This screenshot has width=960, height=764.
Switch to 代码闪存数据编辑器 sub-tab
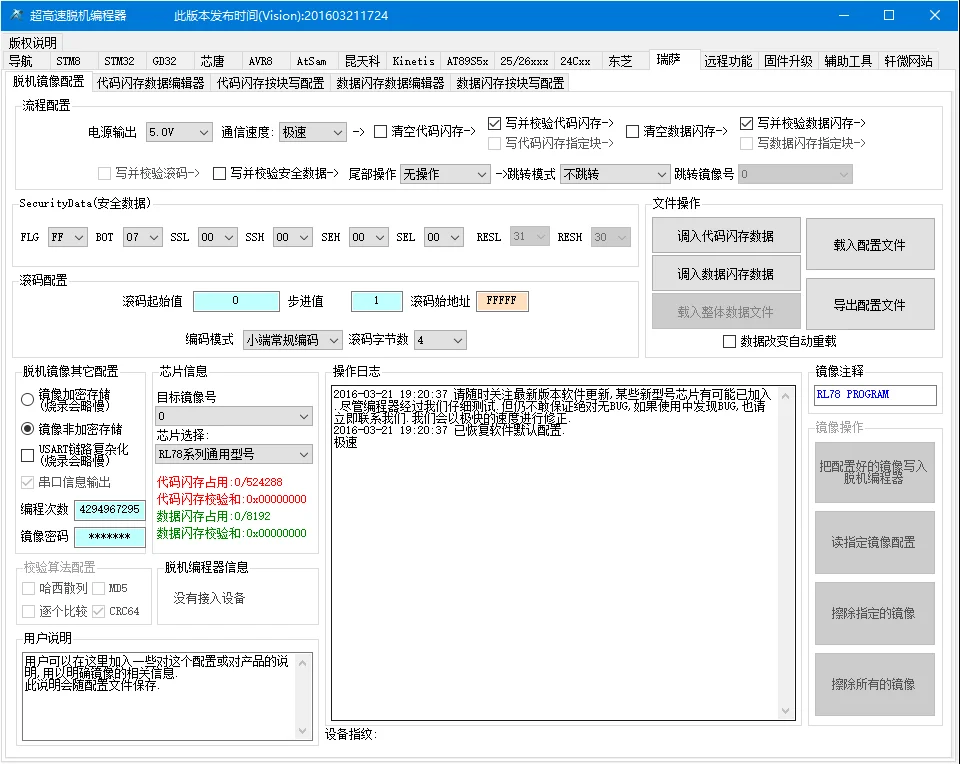tap(151, 83)
